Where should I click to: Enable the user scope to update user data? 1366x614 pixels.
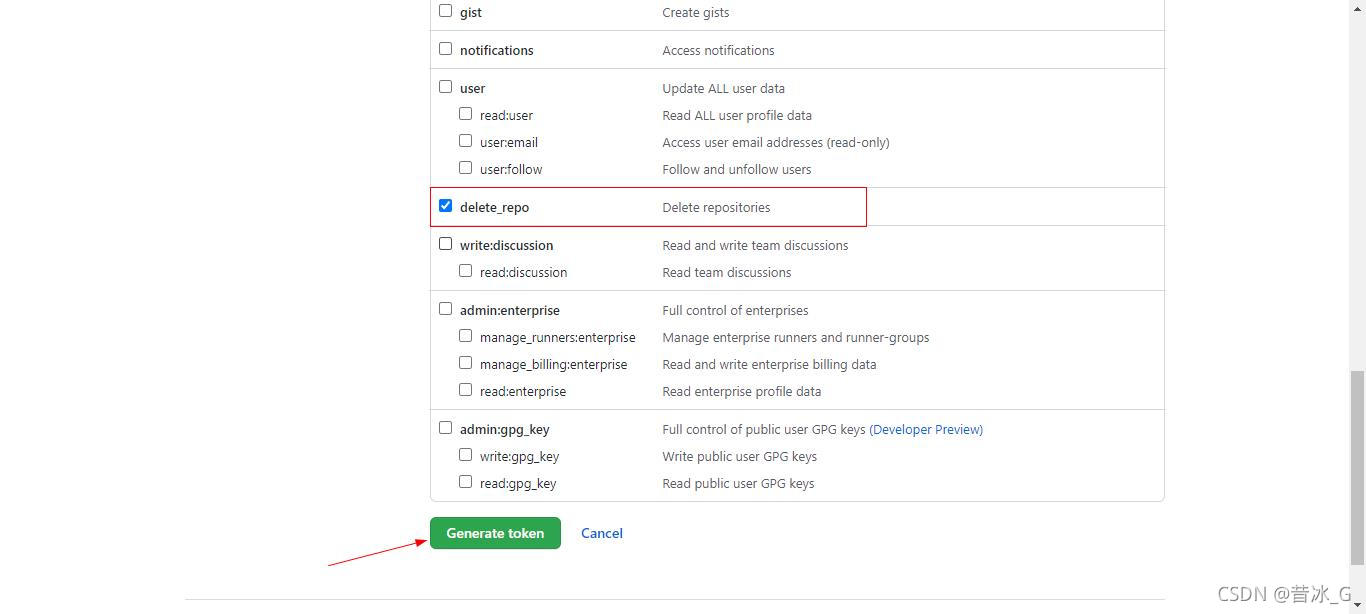click(446, 87)
